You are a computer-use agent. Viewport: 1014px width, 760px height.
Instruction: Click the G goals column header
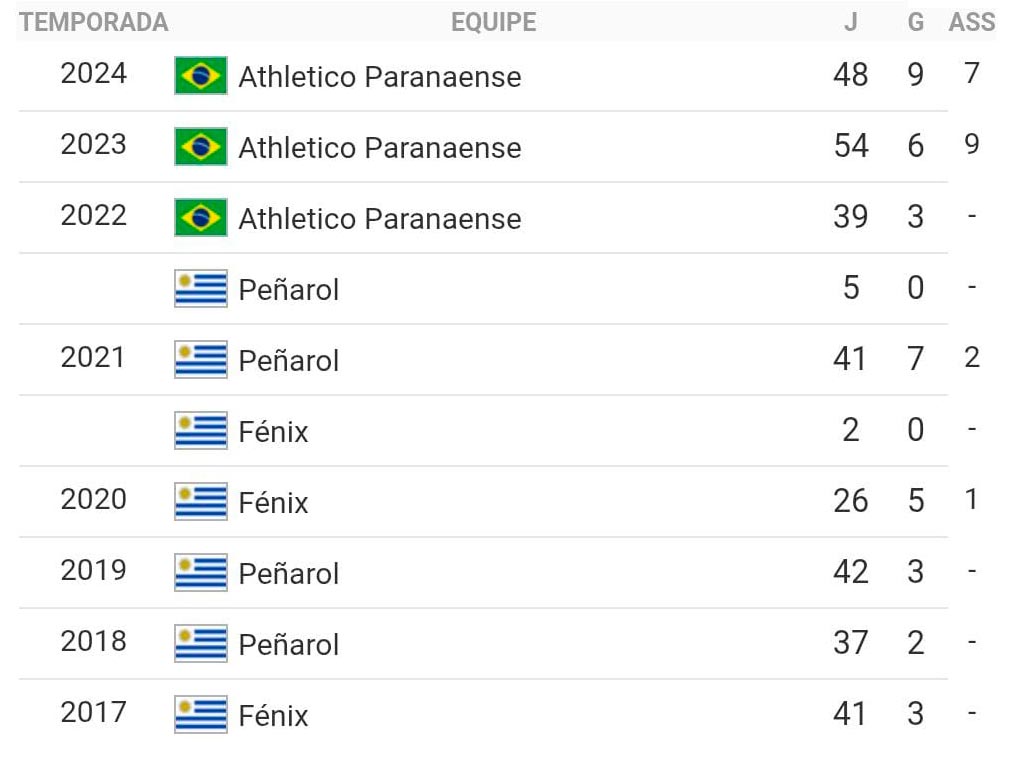[915, 22]
